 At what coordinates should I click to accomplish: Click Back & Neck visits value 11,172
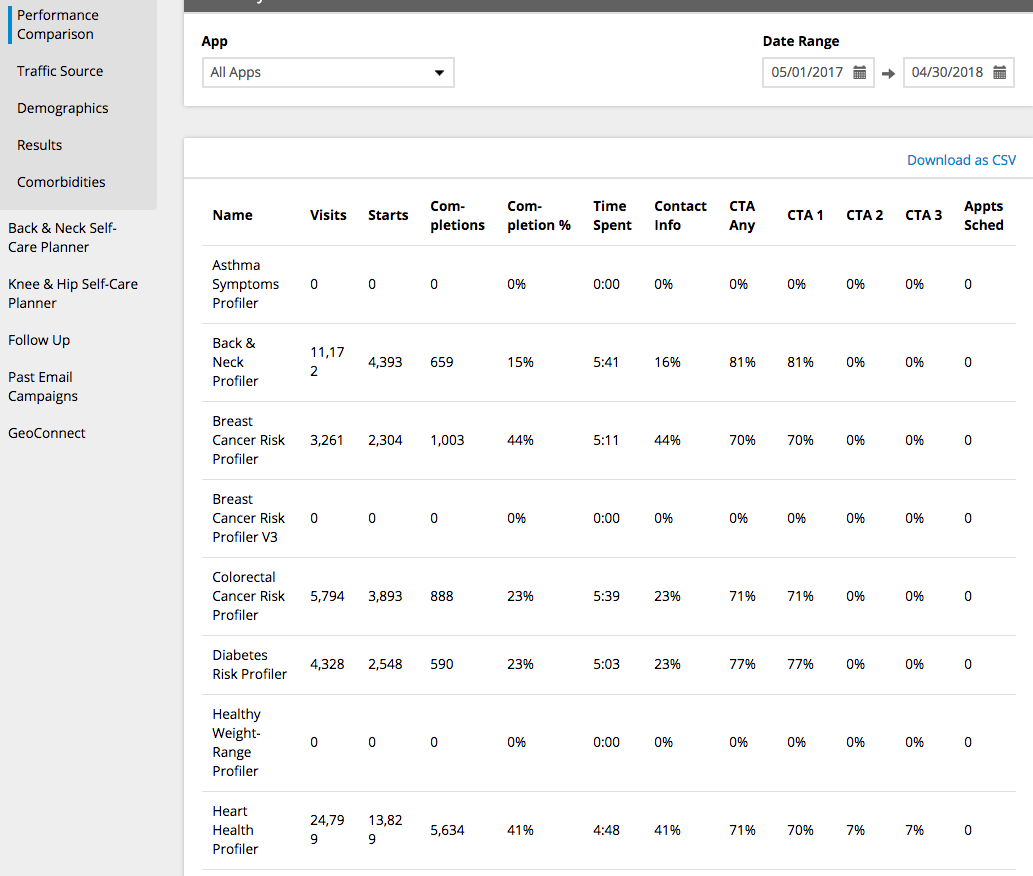pyautogui.click(x=327, y=362)
